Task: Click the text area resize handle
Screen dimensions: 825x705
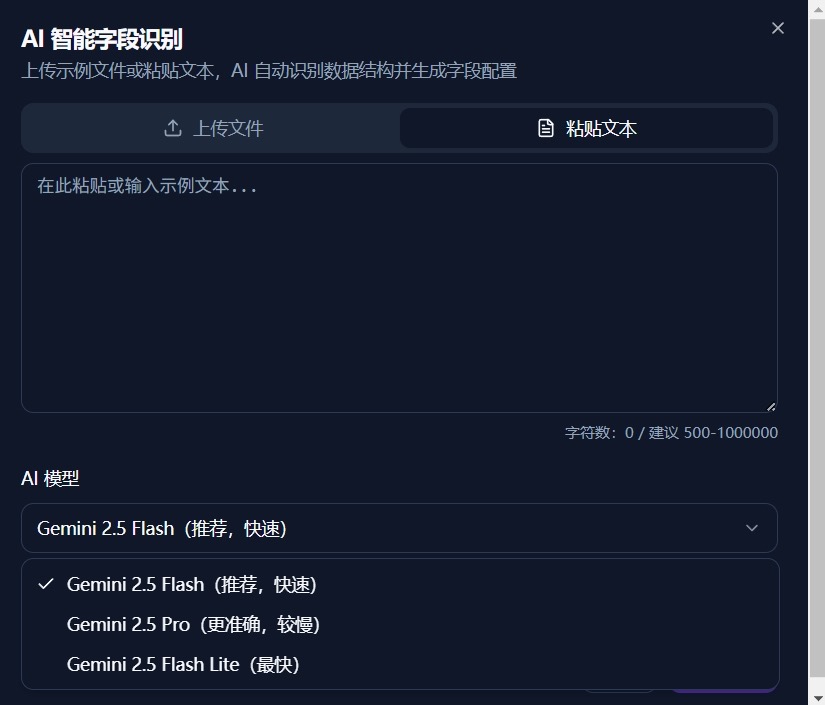Action: coord(771,406)
